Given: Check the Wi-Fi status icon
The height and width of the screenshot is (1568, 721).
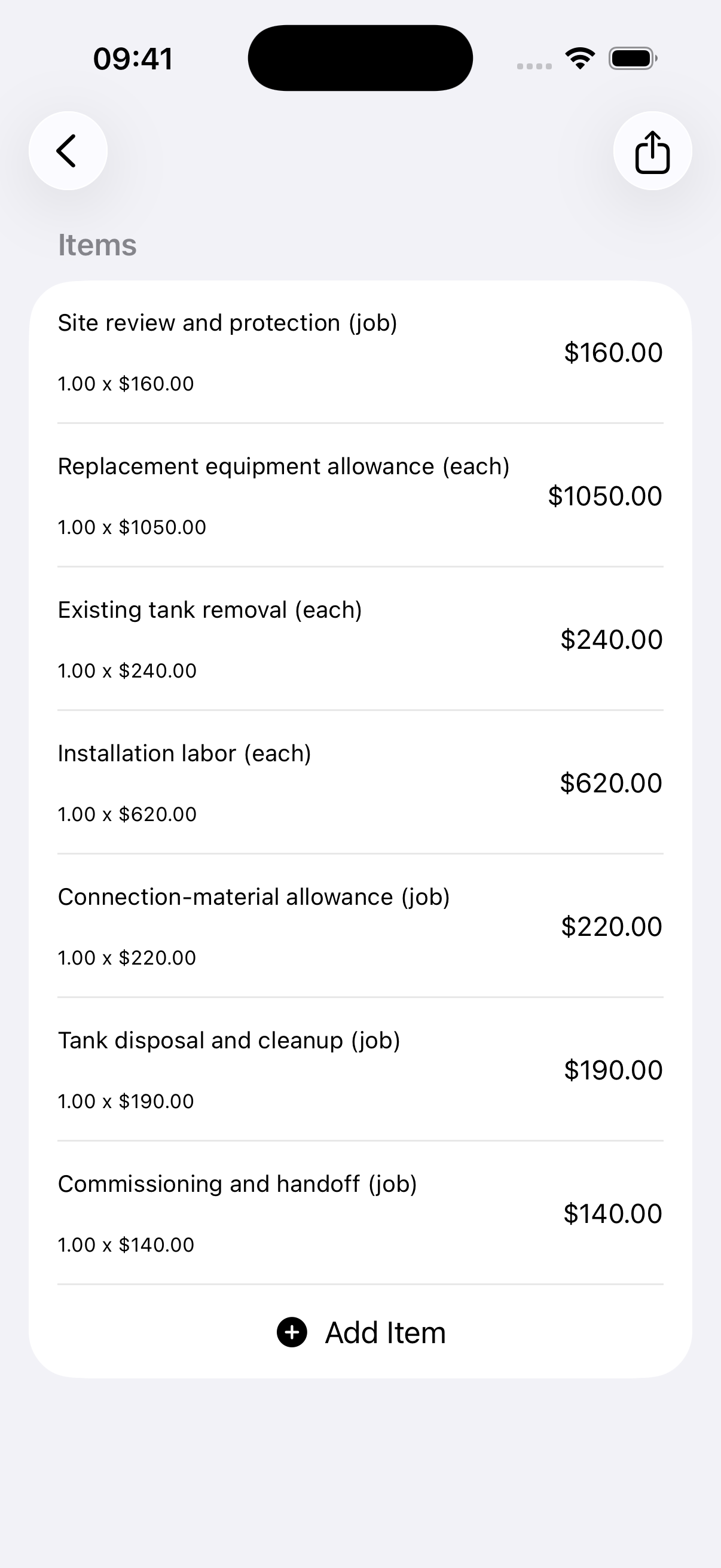Looking at the screenshot, I should (x=580, y=59).
